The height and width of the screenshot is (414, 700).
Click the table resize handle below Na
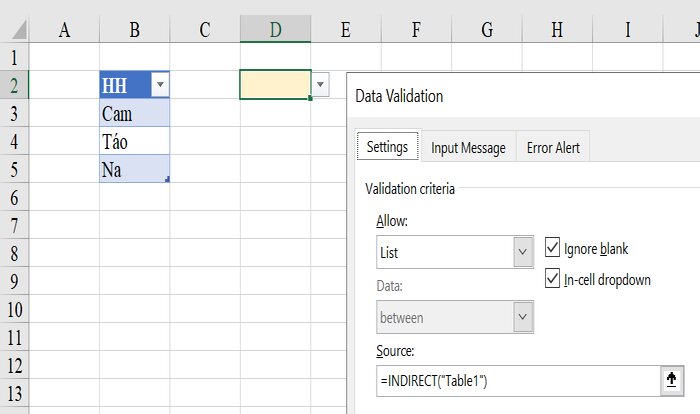pos(167,180)
